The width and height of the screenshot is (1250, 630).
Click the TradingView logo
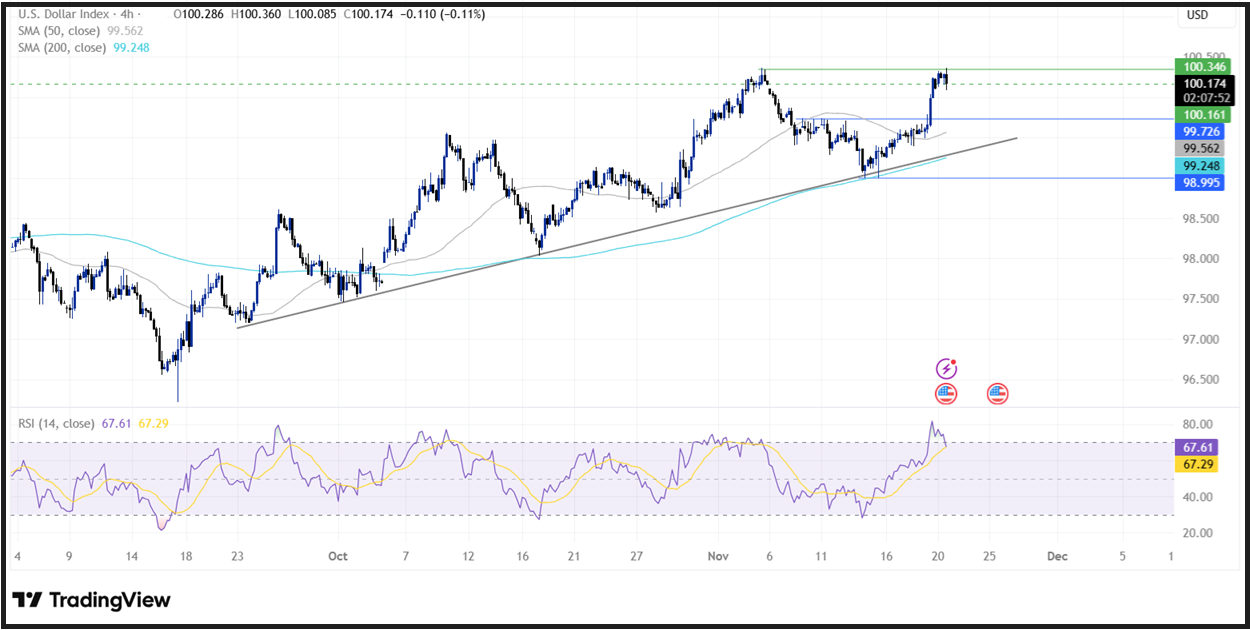coord(90,600)
